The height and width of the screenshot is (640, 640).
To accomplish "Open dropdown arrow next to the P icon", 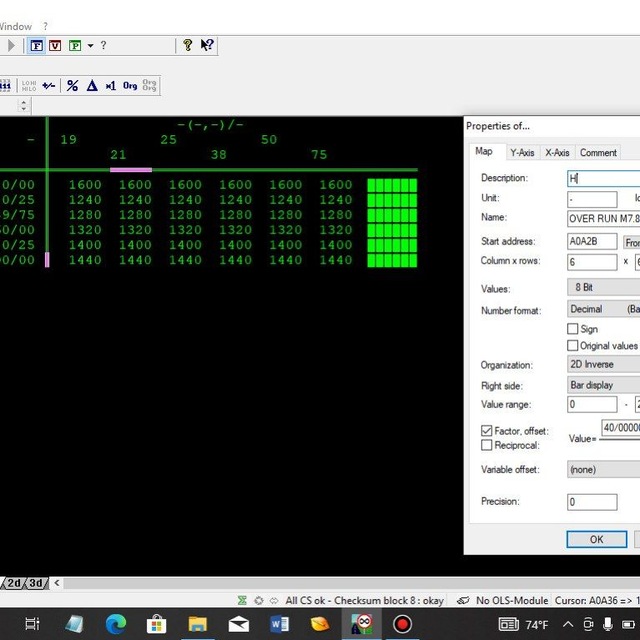I will pos(91,46).
